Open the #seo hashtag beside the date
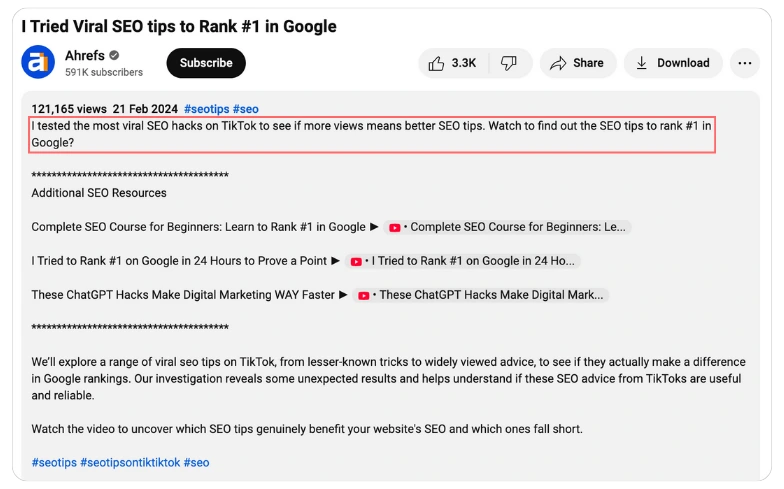The image size is (784, 489). click(x=246, y=109)
